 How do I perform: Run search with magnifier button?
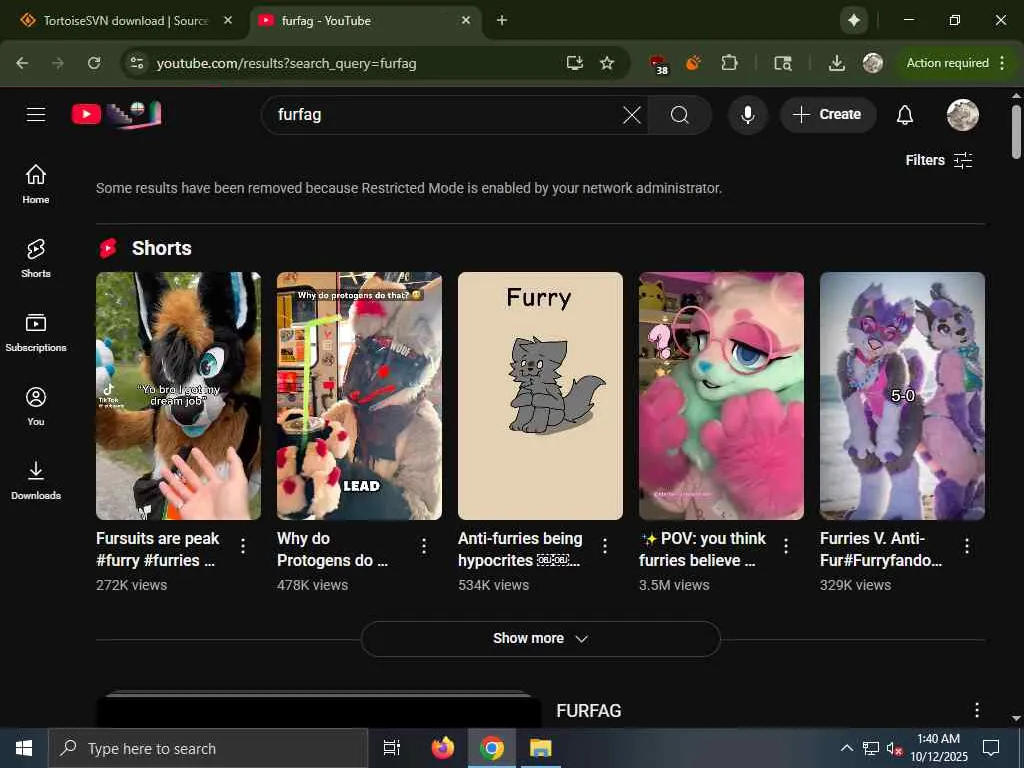pyautogui.click(x=680, y=115)
